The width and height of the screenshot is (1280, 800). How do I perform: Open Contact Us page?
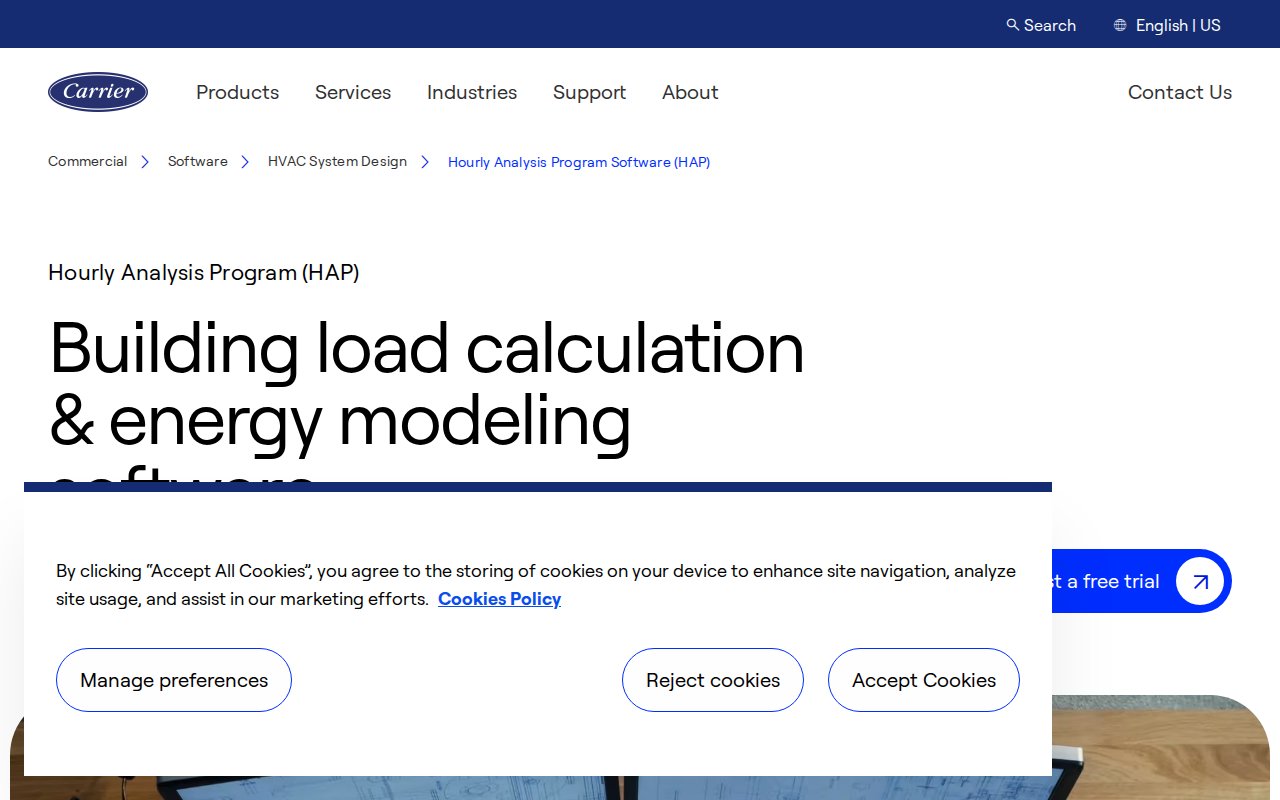(1179, 92)
